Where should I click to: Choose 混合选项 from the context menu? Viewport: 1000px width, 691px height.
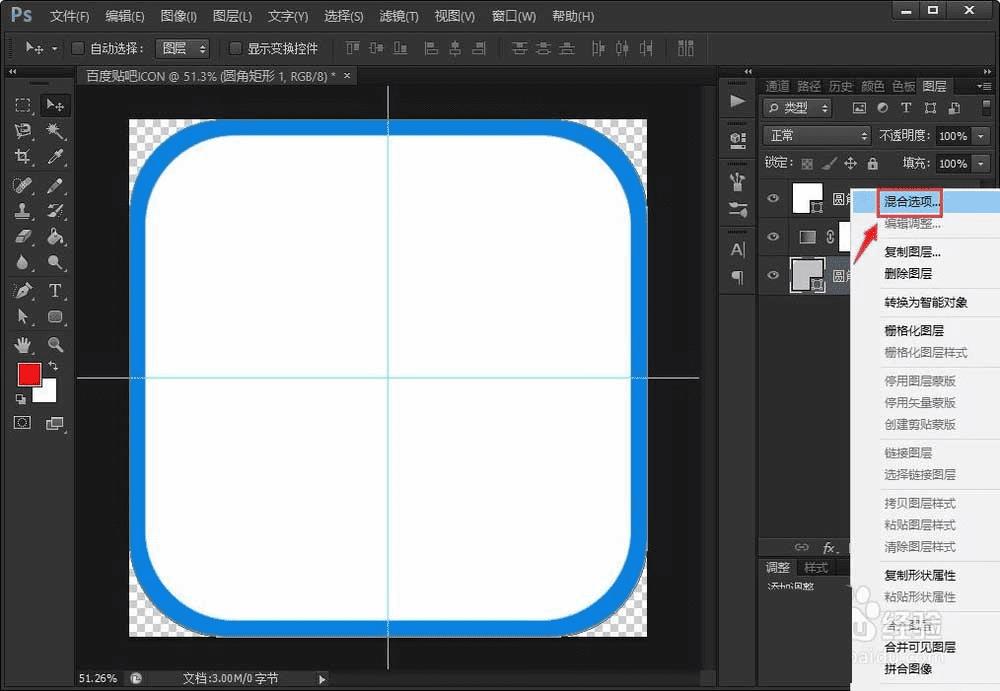pos(912,202)
